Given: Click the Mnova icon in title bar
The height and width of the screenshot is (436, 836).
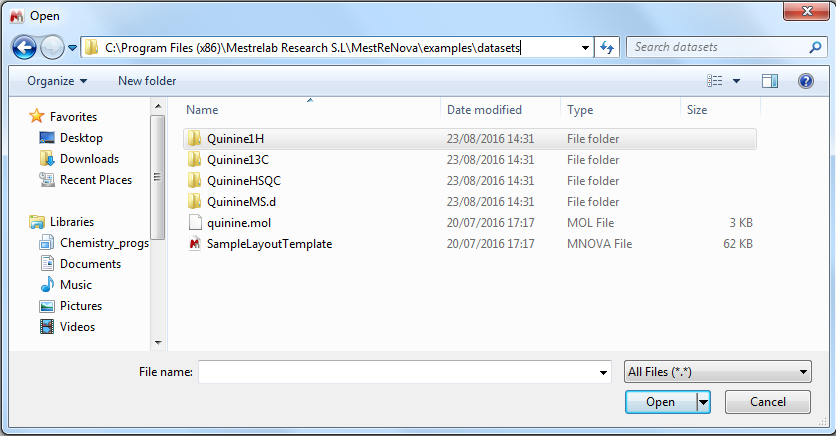Looking at the screenshot, I should tap(17, 16).
